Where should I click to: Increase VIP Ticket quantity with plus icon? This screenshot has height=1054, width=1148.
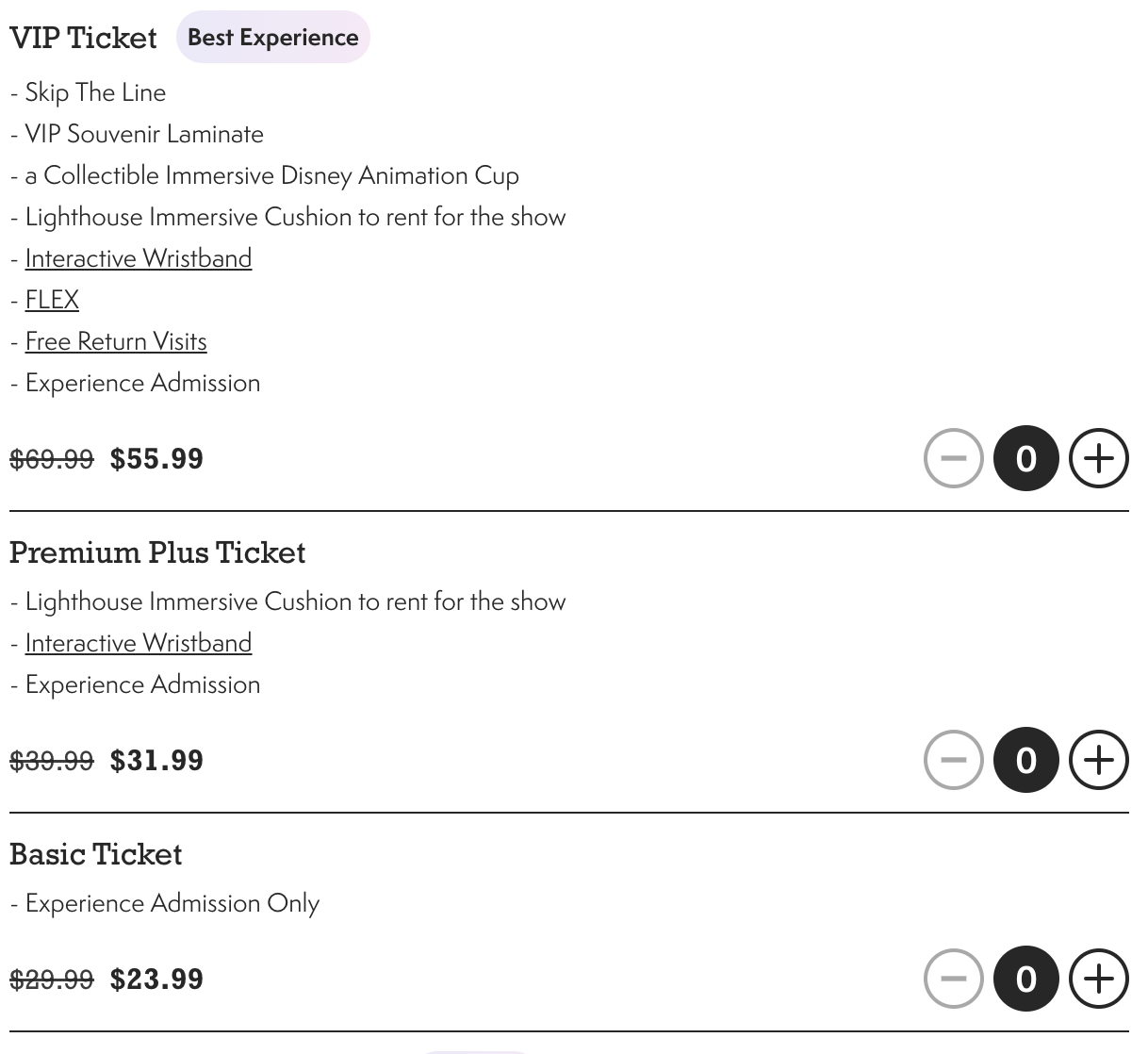[x=1098, y=458]
